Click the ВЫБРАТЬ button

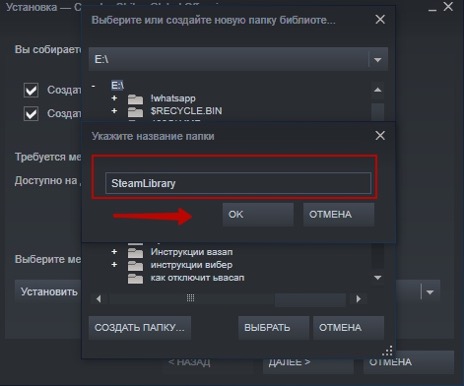[274, 328]
